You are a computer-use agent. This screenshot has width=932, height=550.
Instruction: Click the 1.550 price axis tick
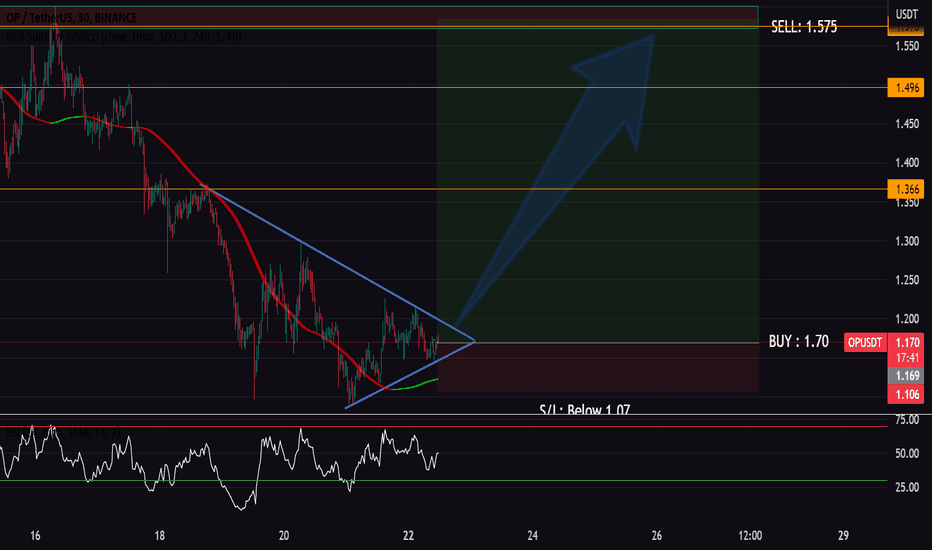pyautogui.click(x=907, y=46)
